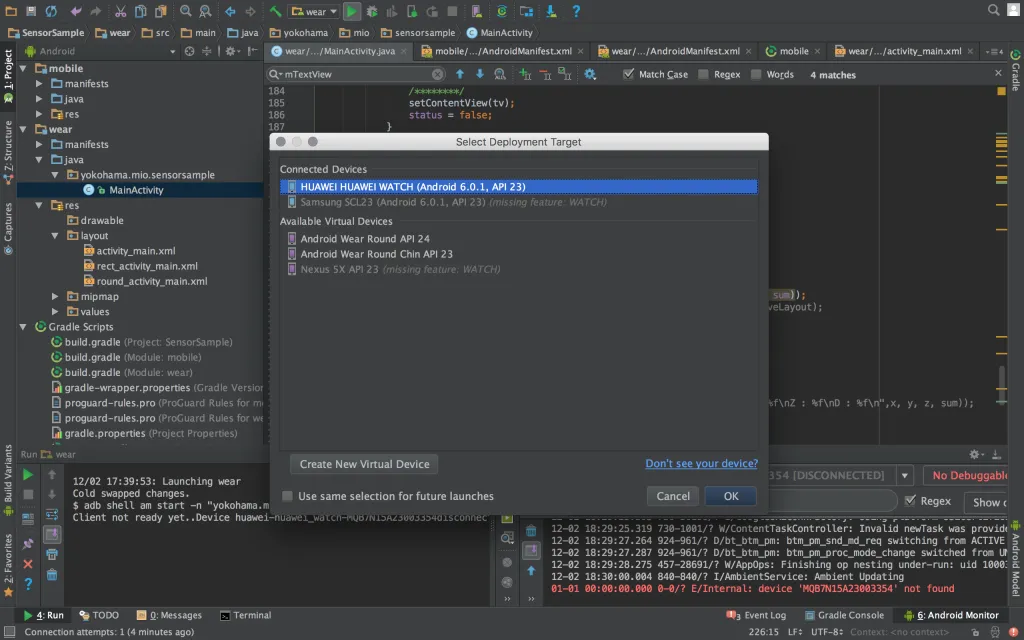Click the trash icon in Run panel
Screen dimensions: 1024x640
51,575
